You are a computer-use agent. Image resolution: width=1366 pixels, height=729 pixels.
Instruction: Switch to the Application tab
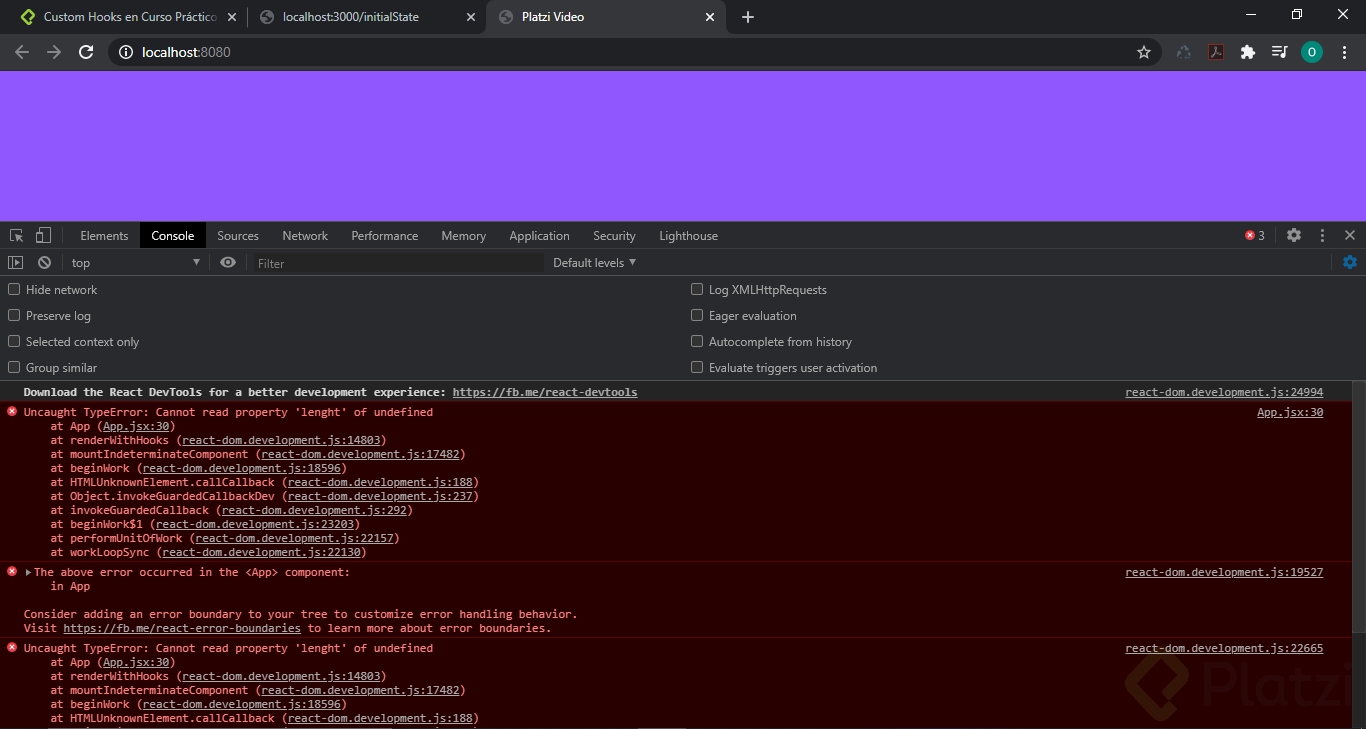[539, 236]
